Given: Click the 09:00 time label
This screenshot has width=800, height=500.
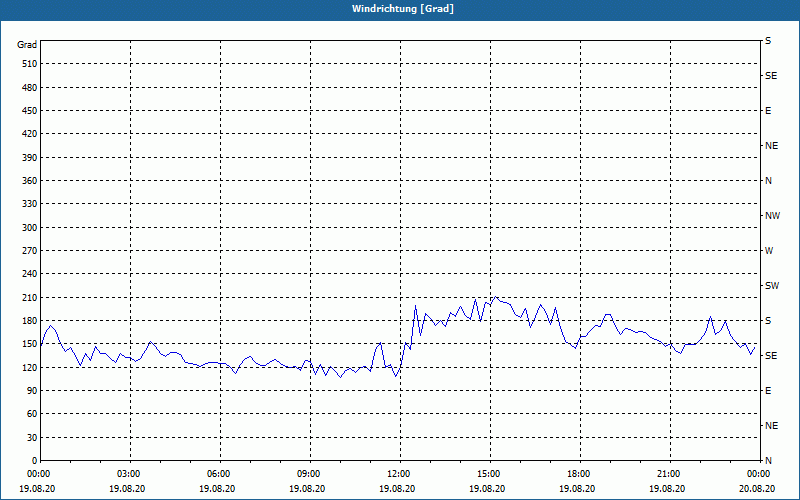Looking at the screenshot, I should (310, 474).
